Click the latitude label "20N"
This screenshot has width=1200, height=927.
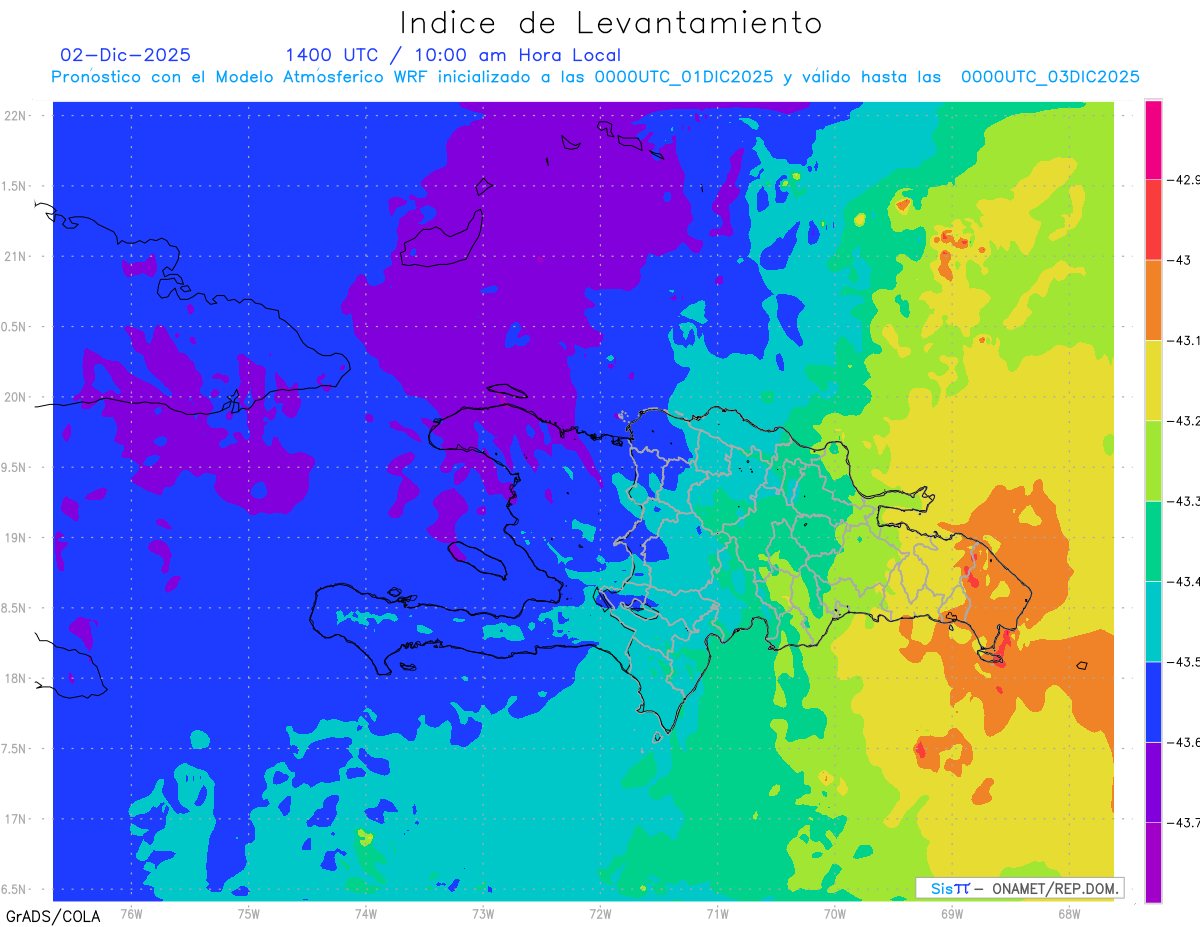pos(17,397)
